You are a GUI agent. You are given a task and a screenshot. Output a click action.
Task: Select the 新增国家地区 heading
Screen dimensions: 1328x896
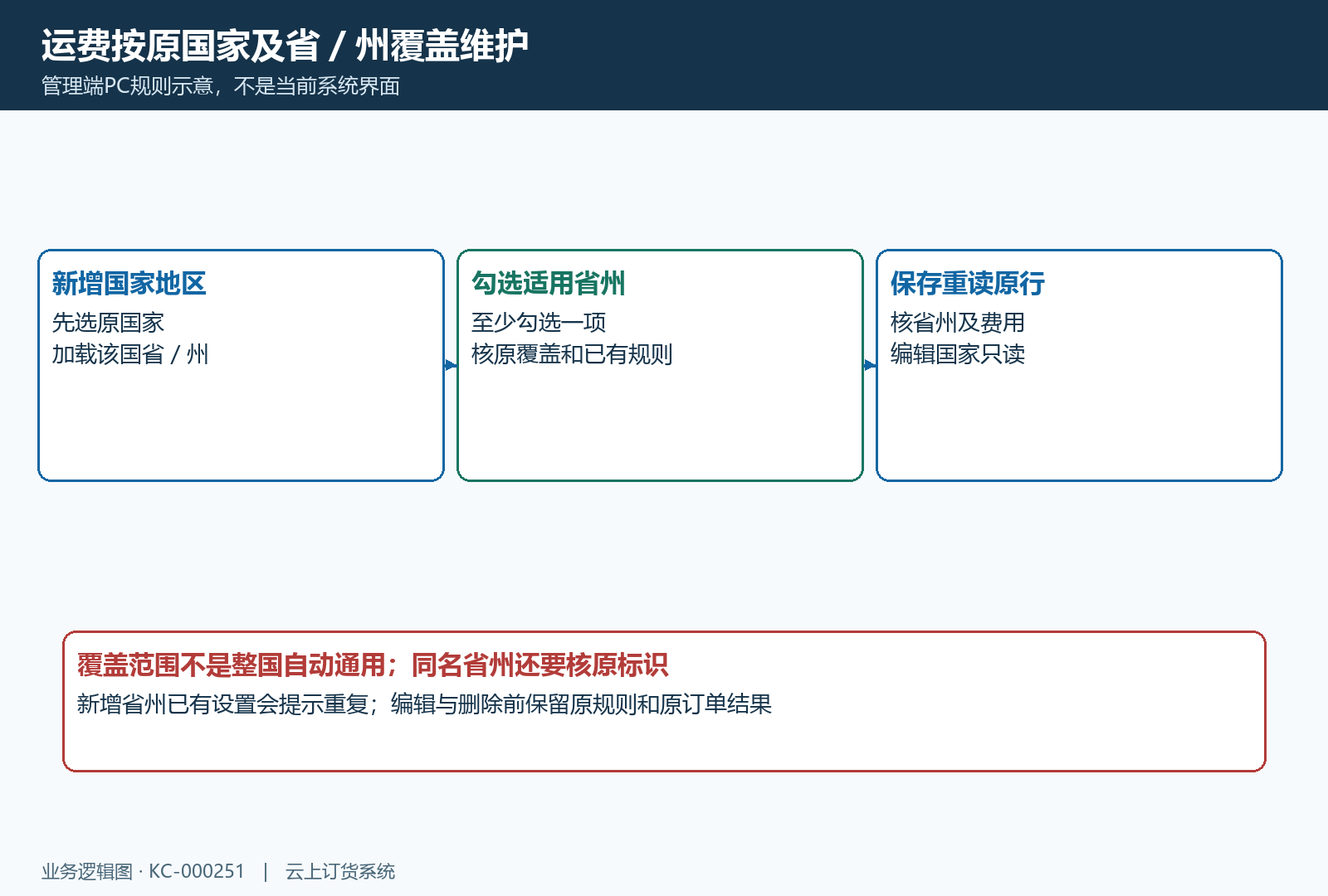point(129,284)
